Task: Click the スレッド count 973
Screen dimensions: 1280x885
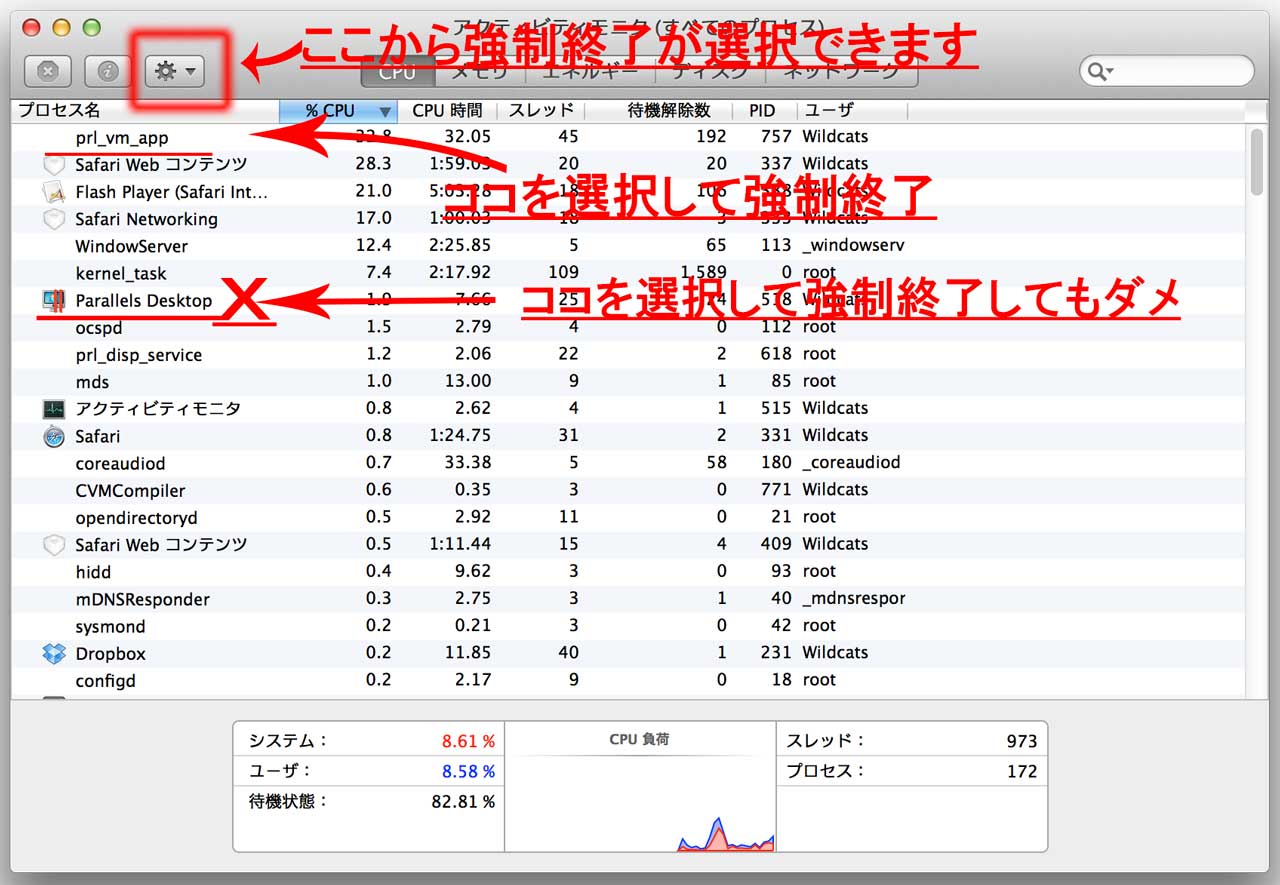Action: 1022,742
